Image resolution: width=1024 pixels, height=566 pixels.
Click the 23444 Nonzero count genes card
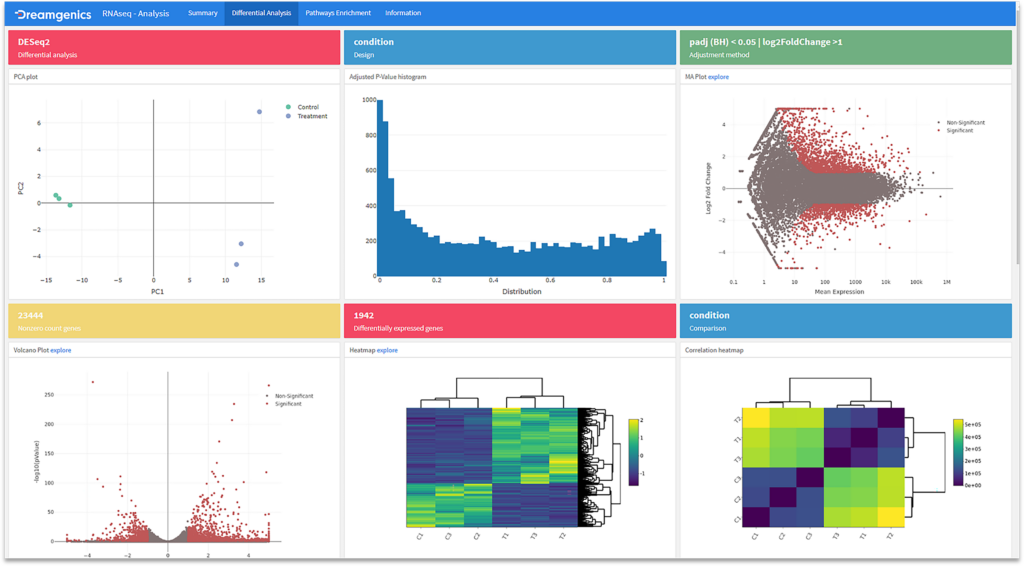(x=174, y=321)
